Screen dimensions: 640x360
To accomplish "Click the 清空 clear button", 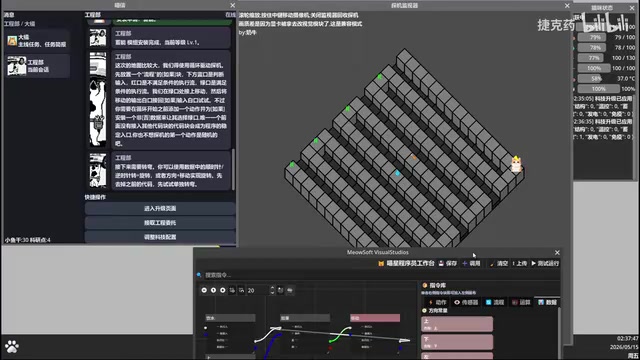I will [x=499, y=264].
